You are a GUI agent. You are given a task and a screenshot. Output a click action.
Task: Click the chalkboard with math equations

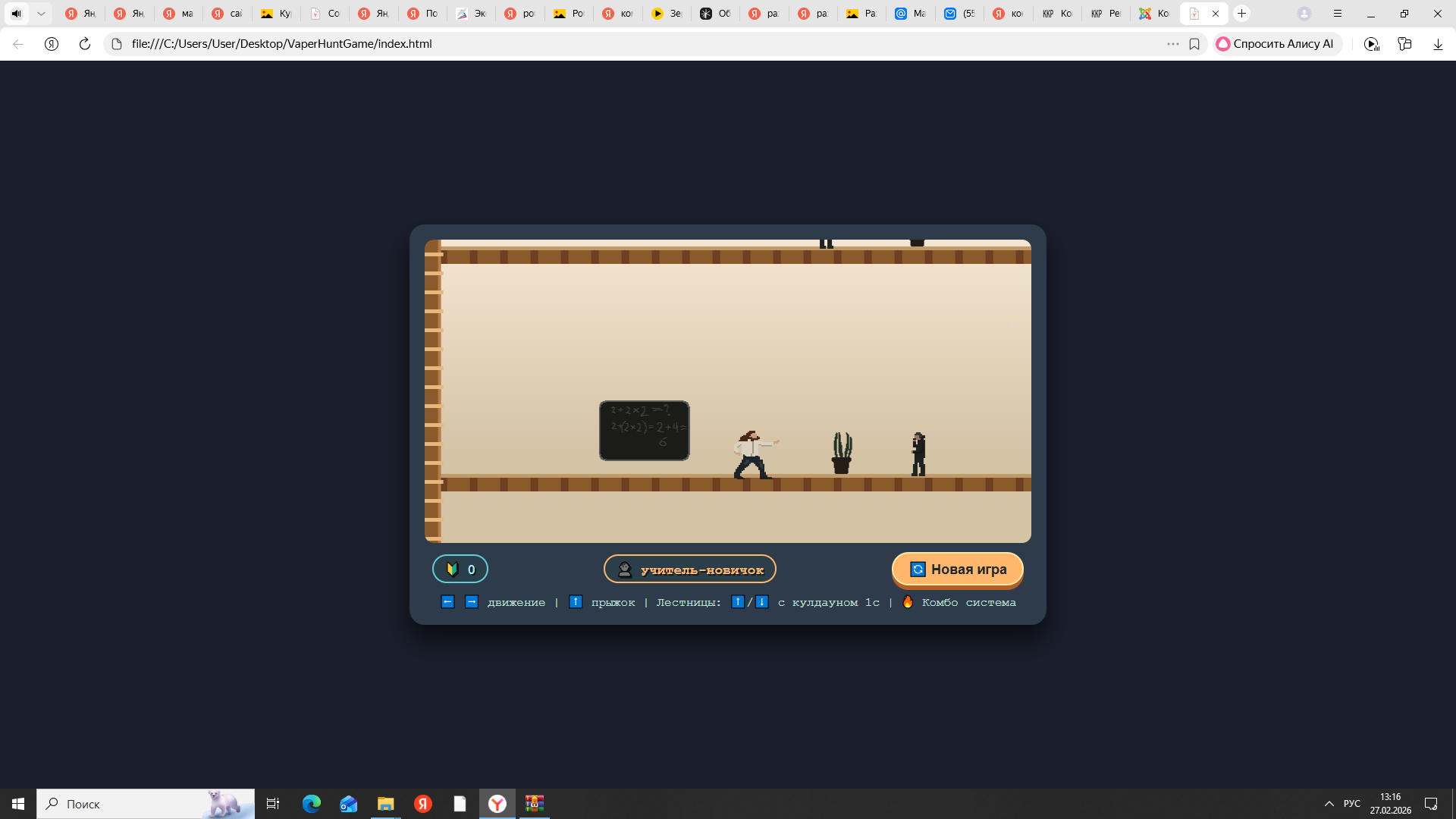pos(644,431)
